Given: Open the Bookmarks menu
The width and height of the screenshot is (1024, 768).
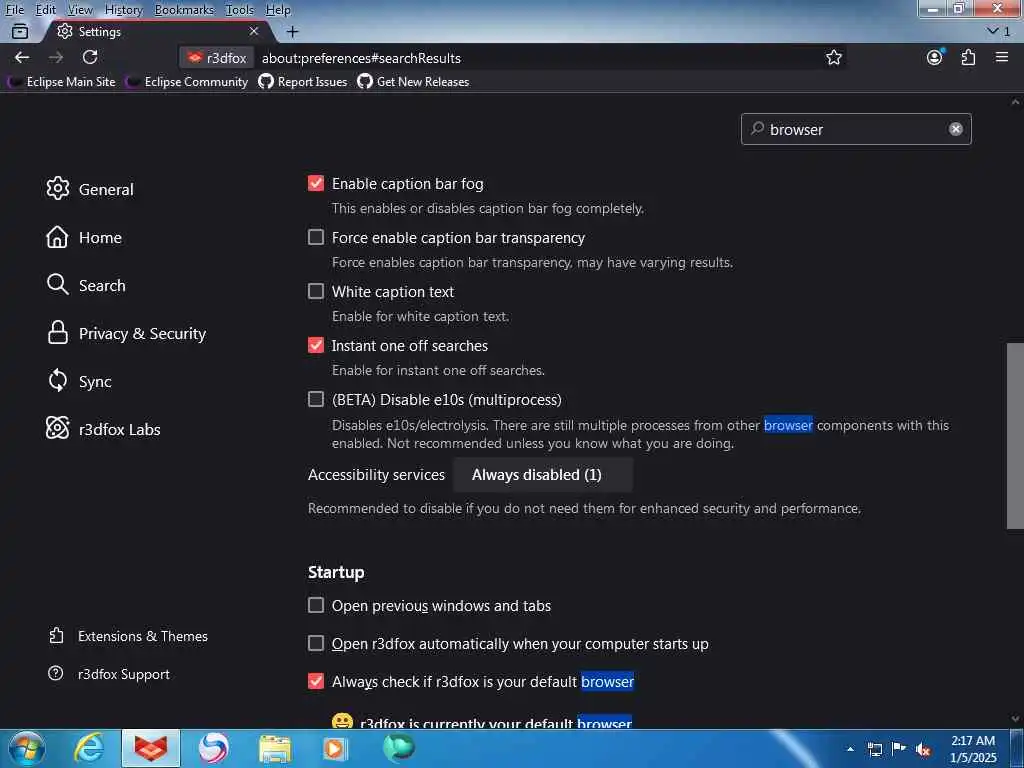Looking at the screenshot, I should 184,10.
